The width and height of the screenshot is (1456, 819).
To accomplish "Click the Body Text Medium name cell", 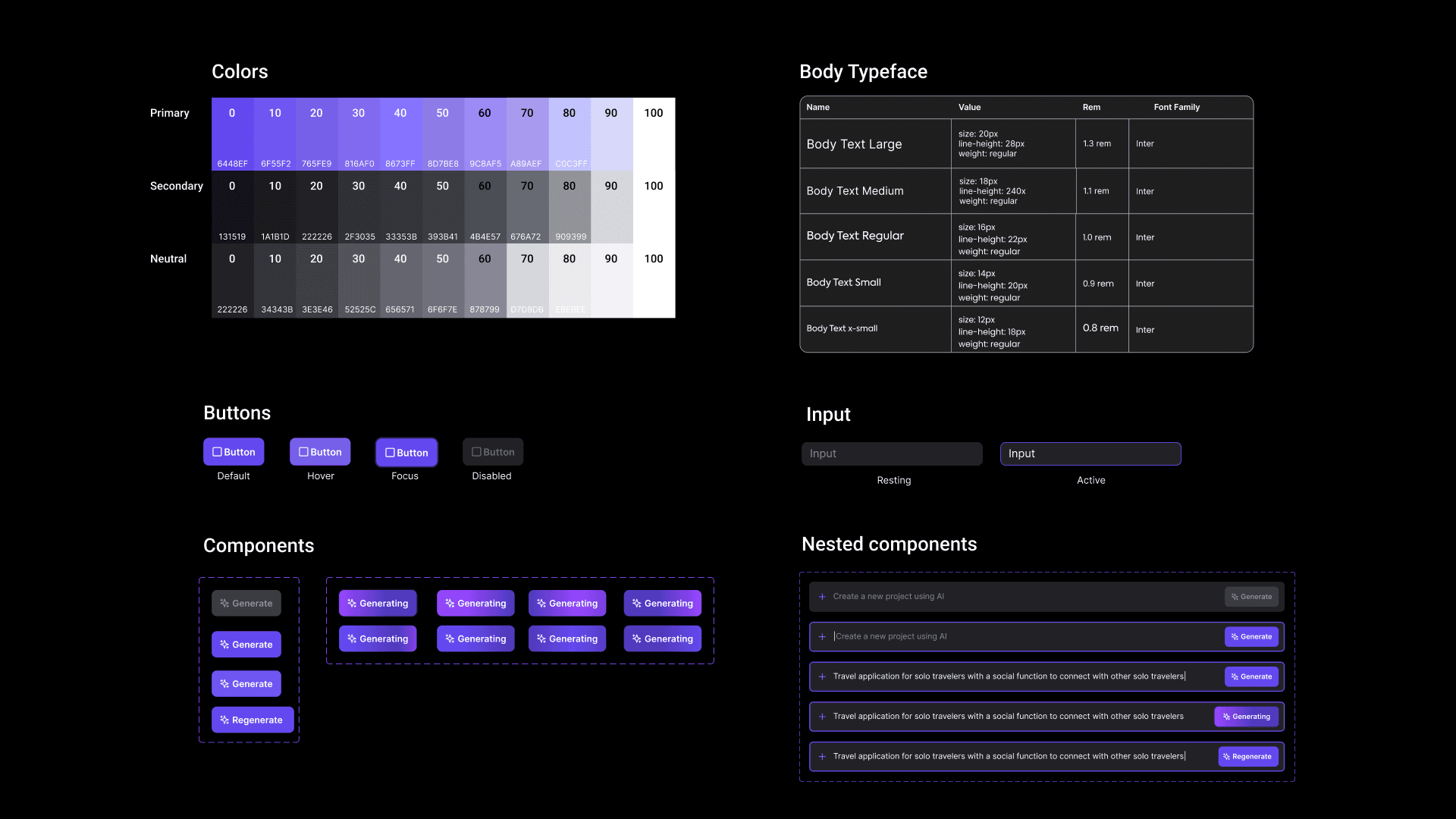I will tap(876, 191).
